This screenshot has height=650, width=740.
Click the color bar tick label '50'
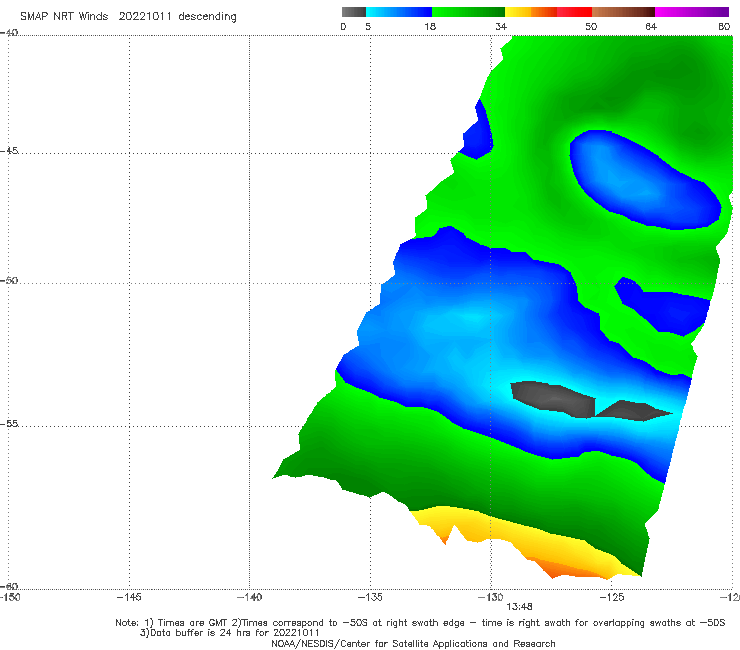(591, 26)
